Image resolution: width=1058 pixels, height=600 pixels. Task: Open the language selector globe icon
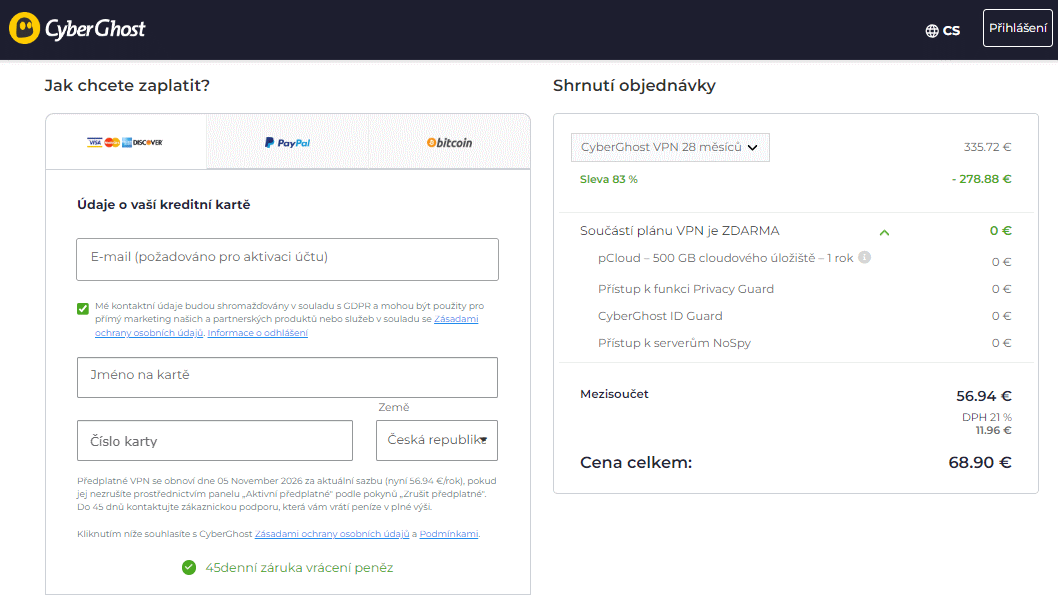pyautogui.click(x=930, y=30)
